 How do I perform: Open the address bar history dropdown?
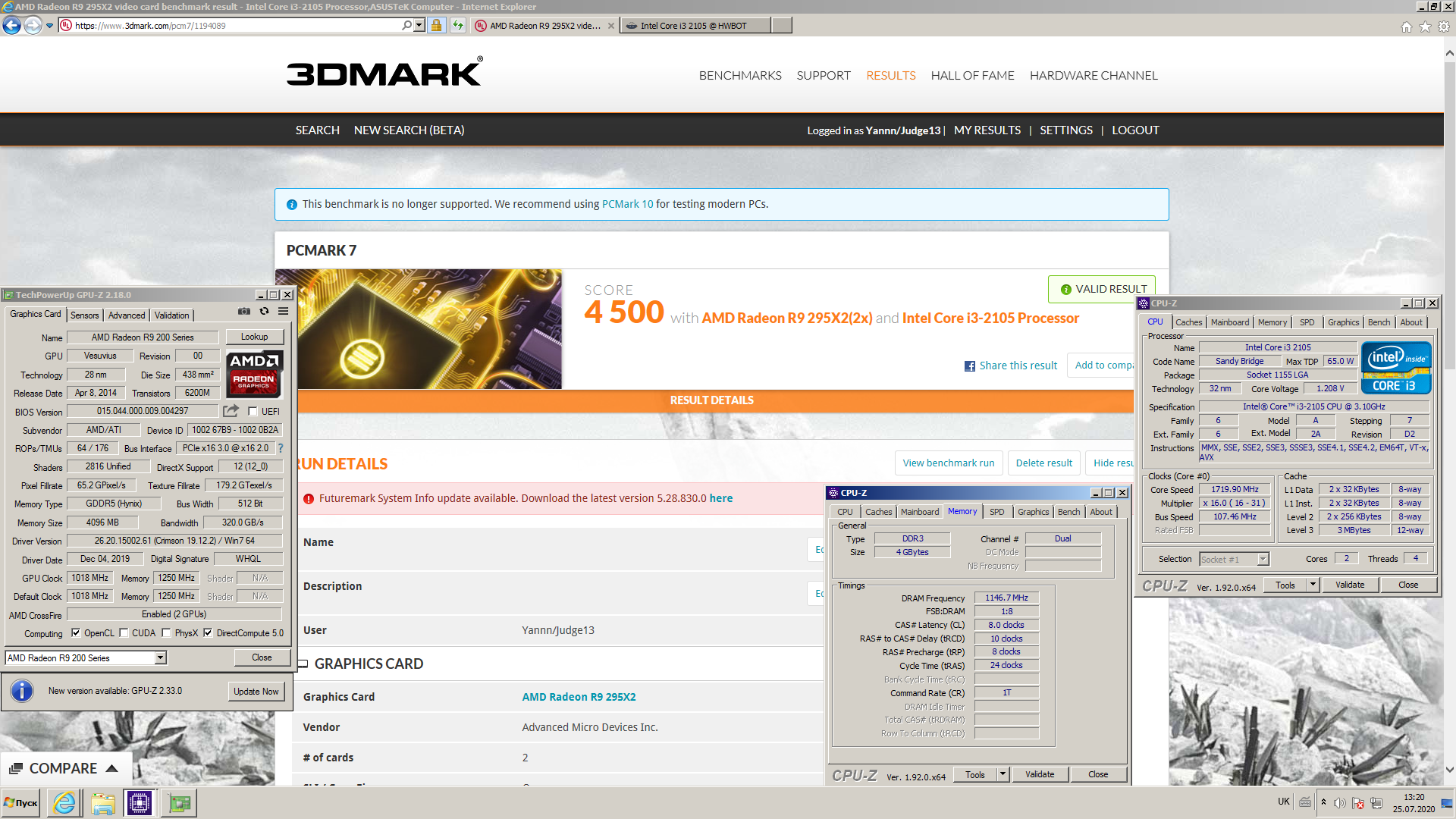[419, 25]
